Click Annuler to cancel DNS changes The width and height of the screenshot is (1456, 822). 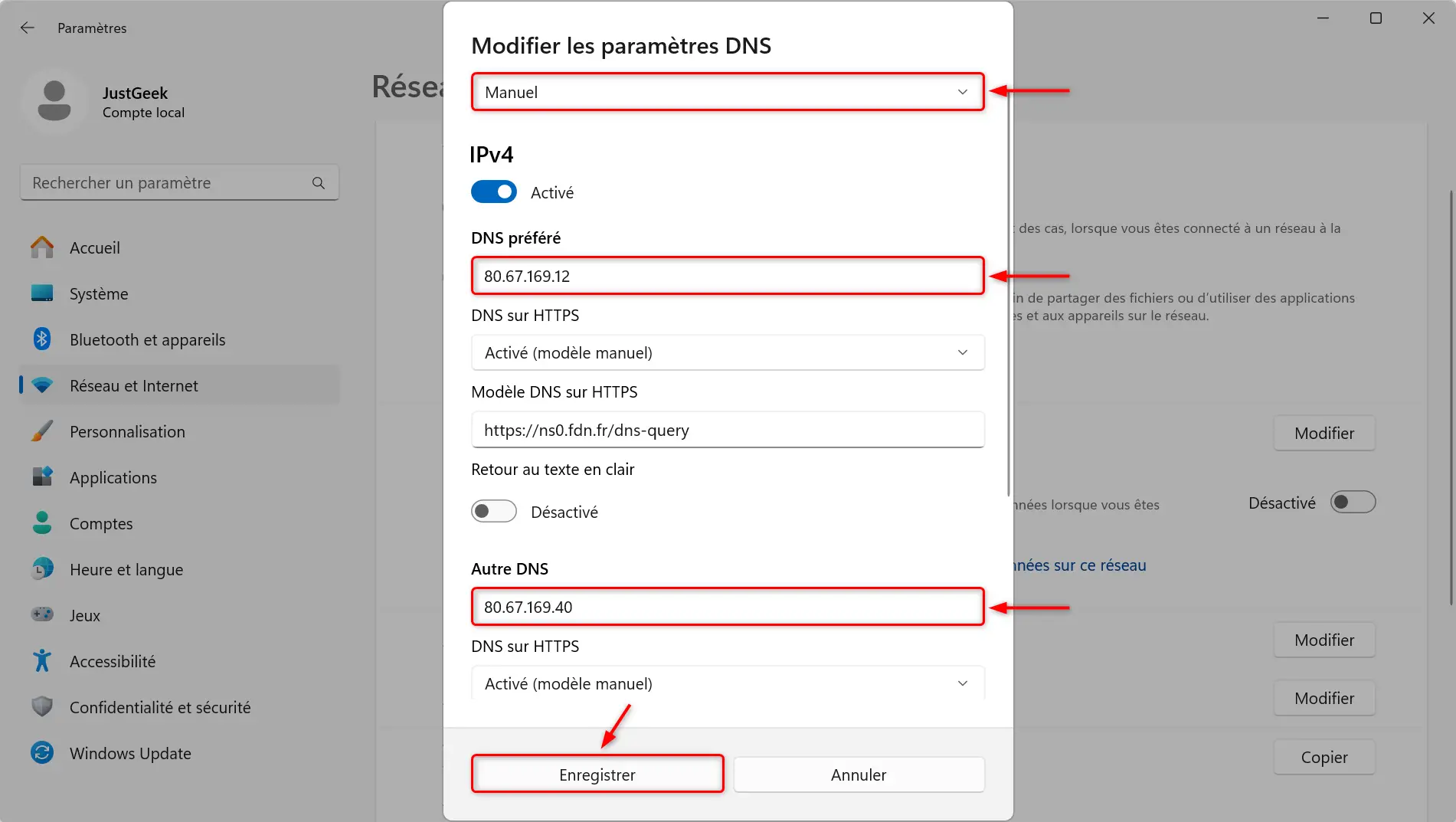(859, 774)
